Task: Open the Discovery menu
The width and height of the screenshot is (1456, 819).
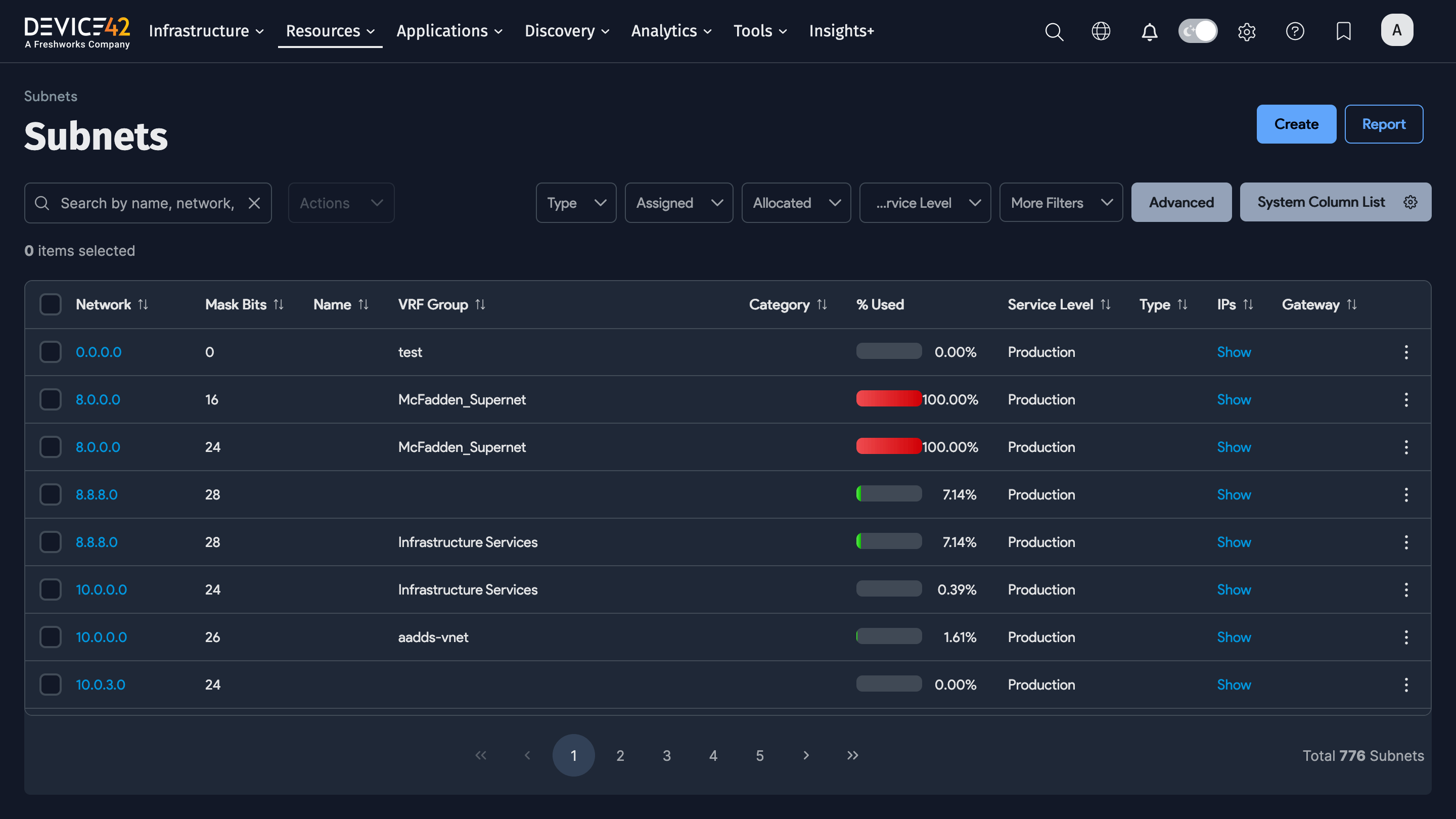Action: pyautogui.click(x=566, y=31)
